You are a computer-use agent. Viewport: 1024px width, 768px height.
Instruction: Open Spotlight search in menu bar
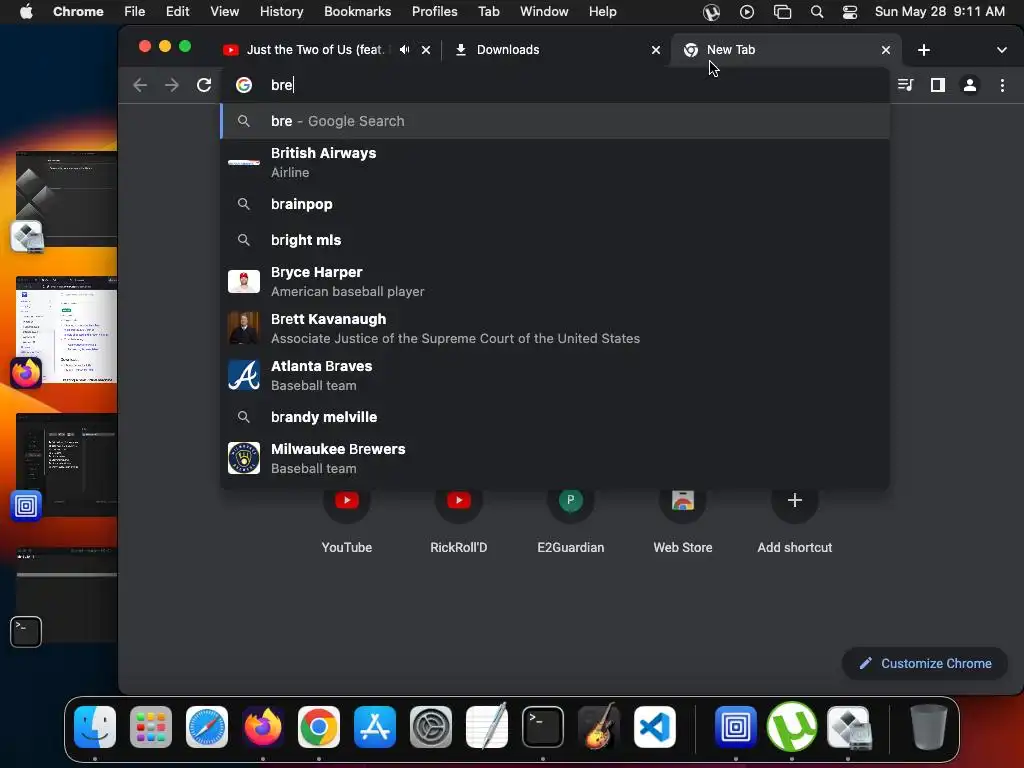[816, 12]
